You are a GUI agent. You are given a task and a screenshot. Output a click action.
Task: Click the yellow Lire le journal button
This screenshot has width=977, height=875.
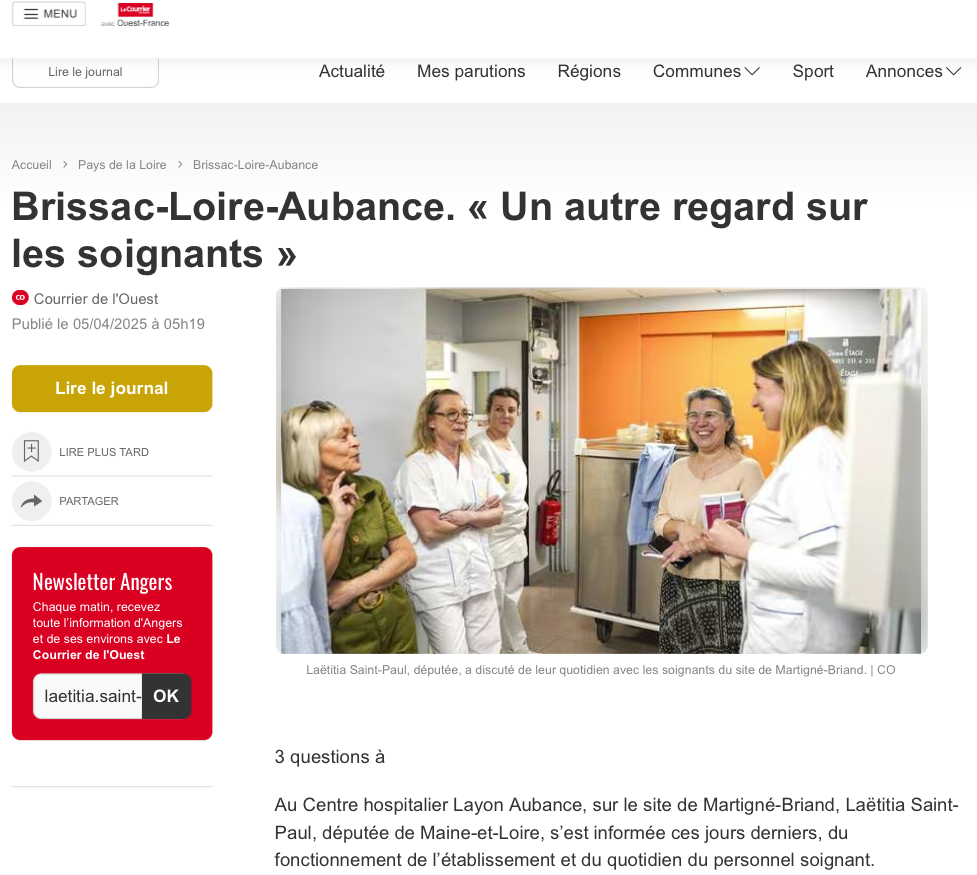click(112, 388)
